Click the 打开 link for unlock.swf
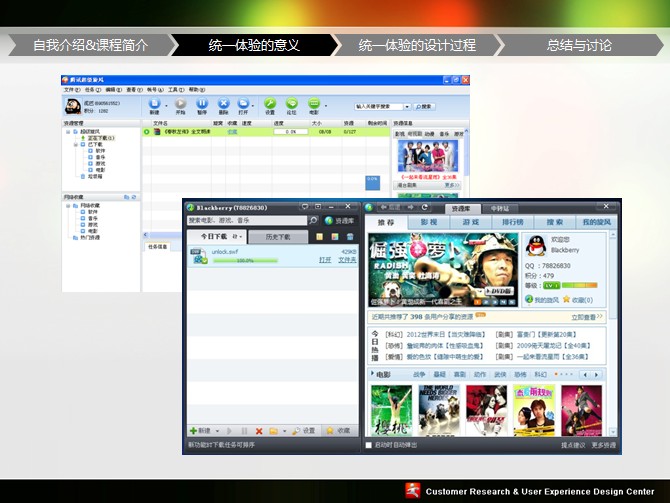 [325, 260]
